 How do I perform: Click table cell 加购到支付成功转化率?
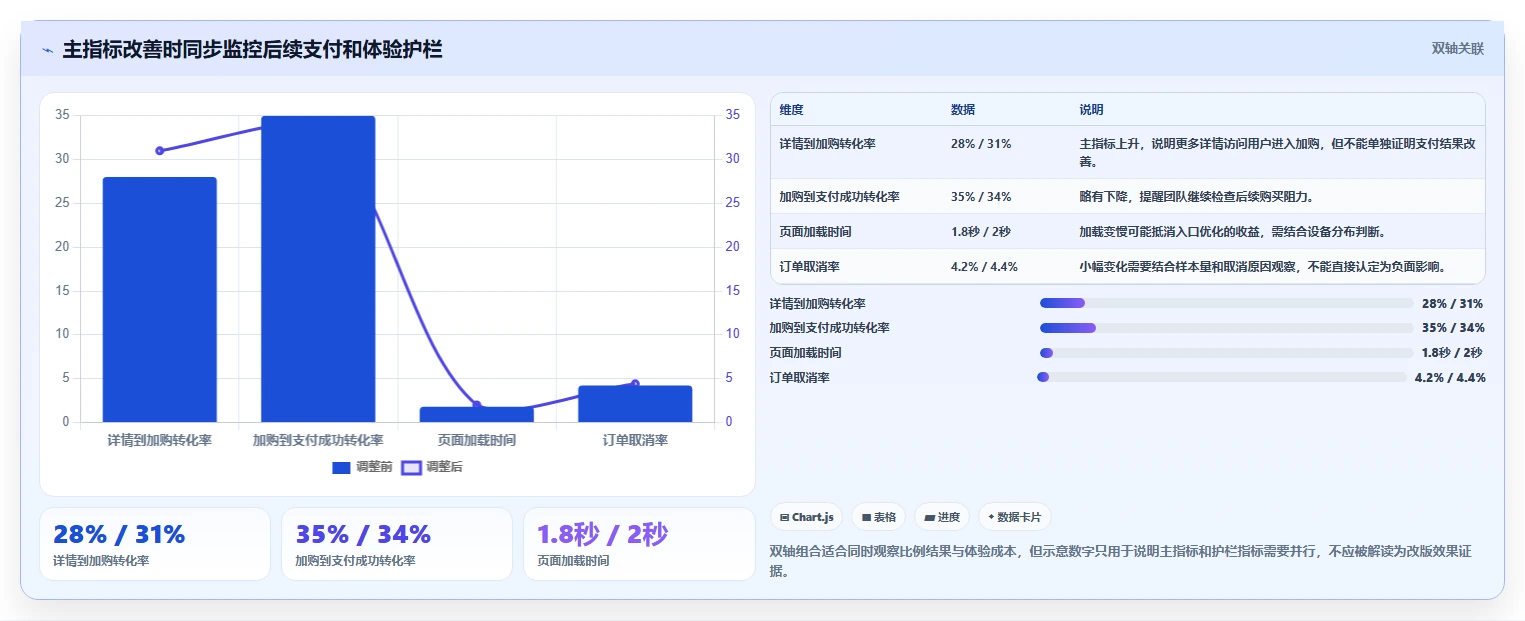point(839,197)
